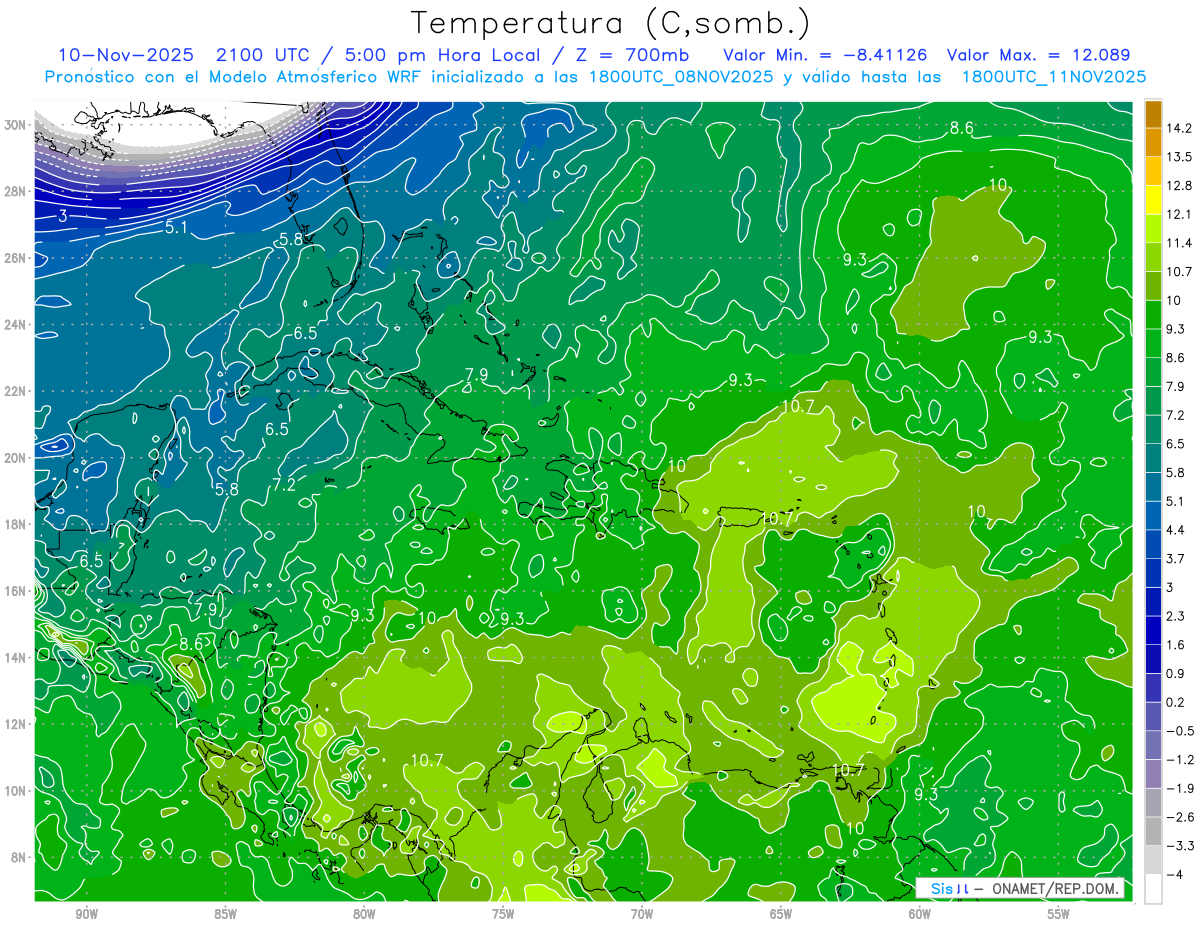Click the valid-until time '1800UTC_11NOV2025'
Screen dimensions: 1200x927
pyautogui.click(x=1053, y=76)
